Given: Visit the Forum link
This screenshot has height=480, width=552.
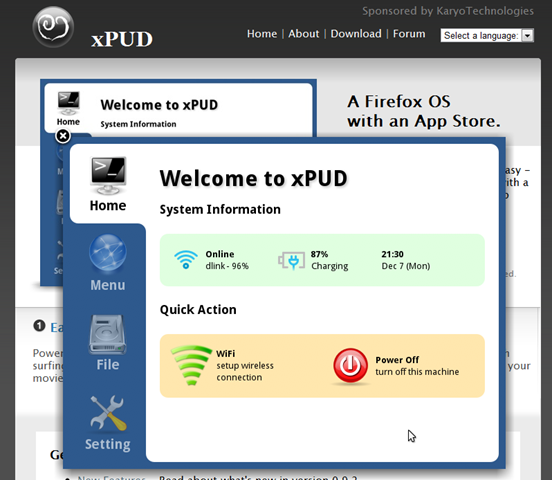Looking at the screenshot, I should (409, 34).
